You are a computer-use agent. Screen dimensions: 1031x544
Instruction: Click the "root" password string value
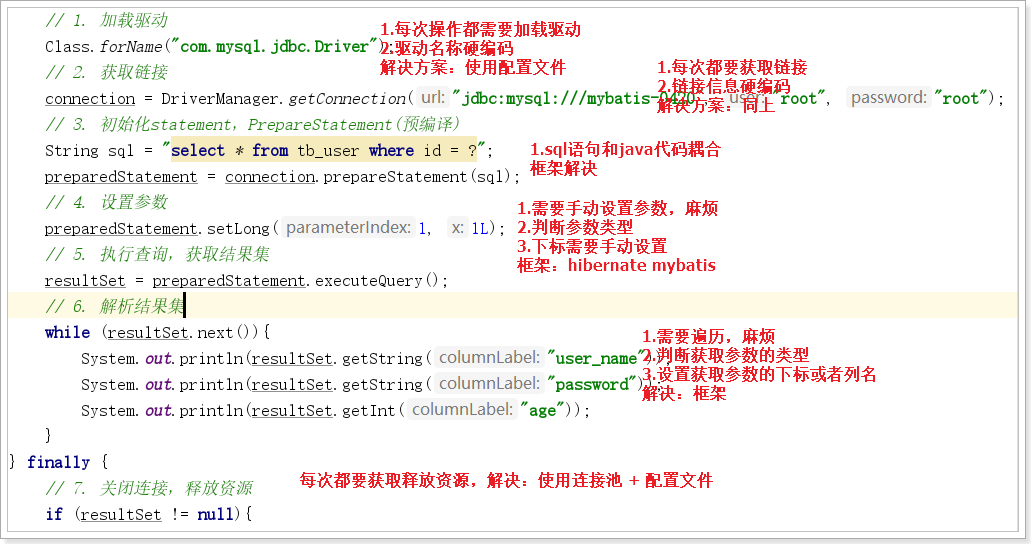pyautogui.click(x=961, y=99)
